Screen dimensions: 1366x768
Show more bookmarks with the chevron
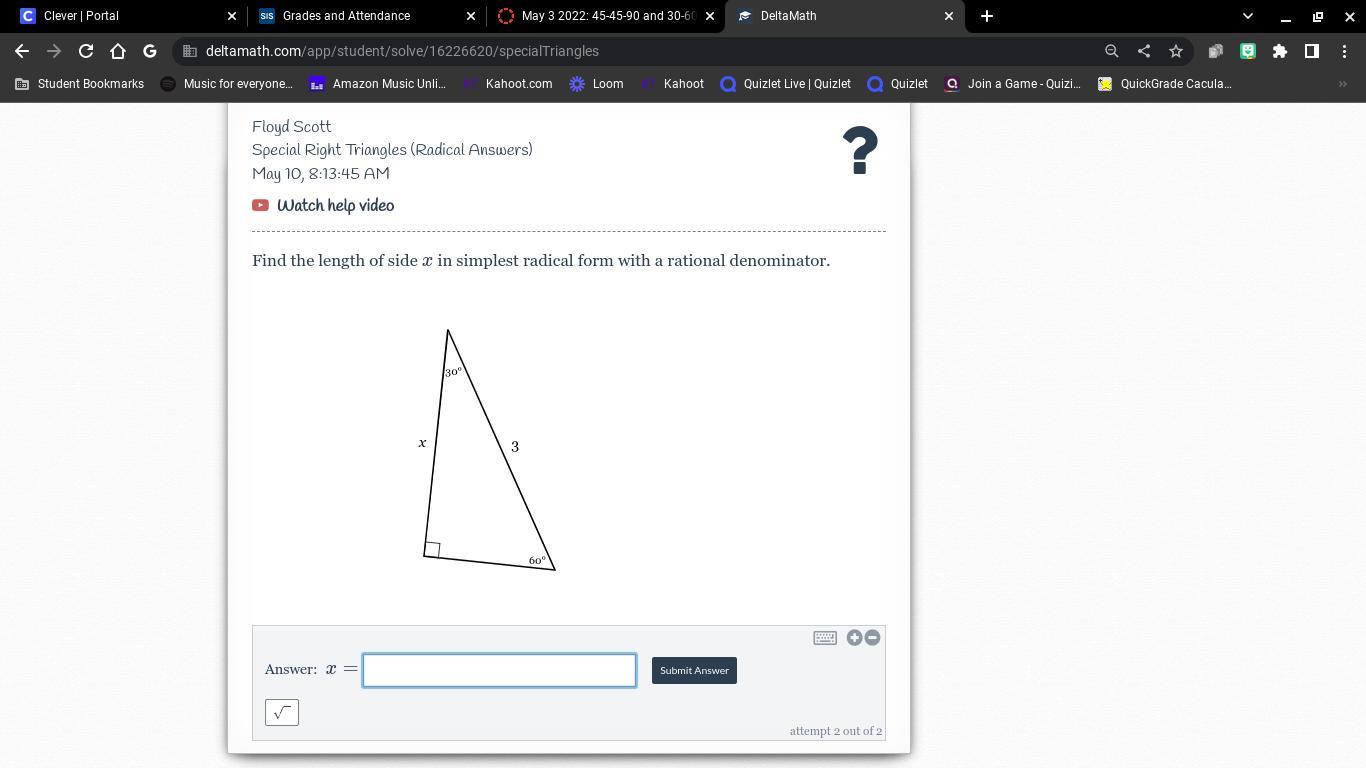click(1342, 84)
